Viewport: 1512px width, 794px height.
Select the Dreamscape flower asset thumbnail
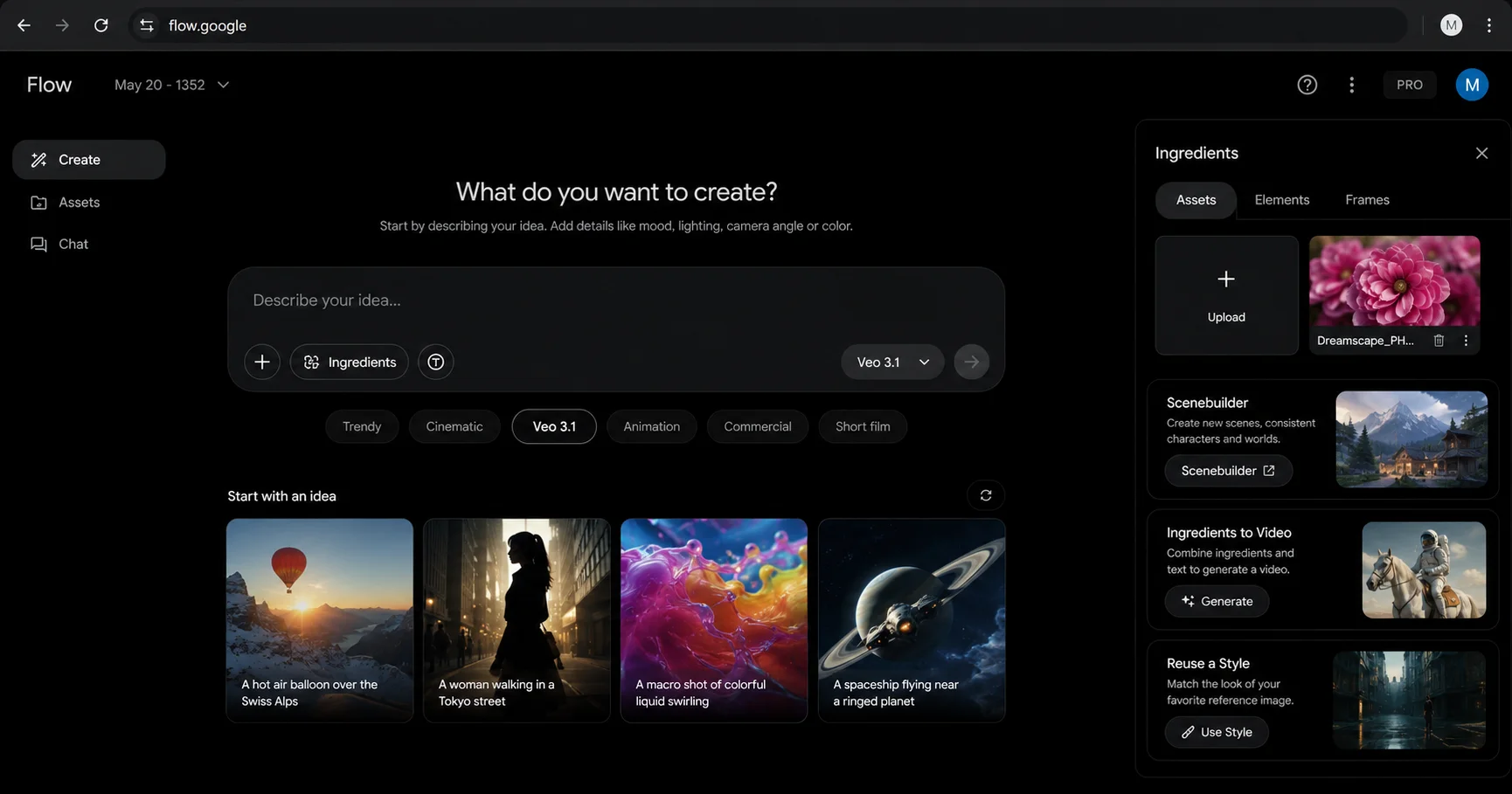(x=1395, y=281)
